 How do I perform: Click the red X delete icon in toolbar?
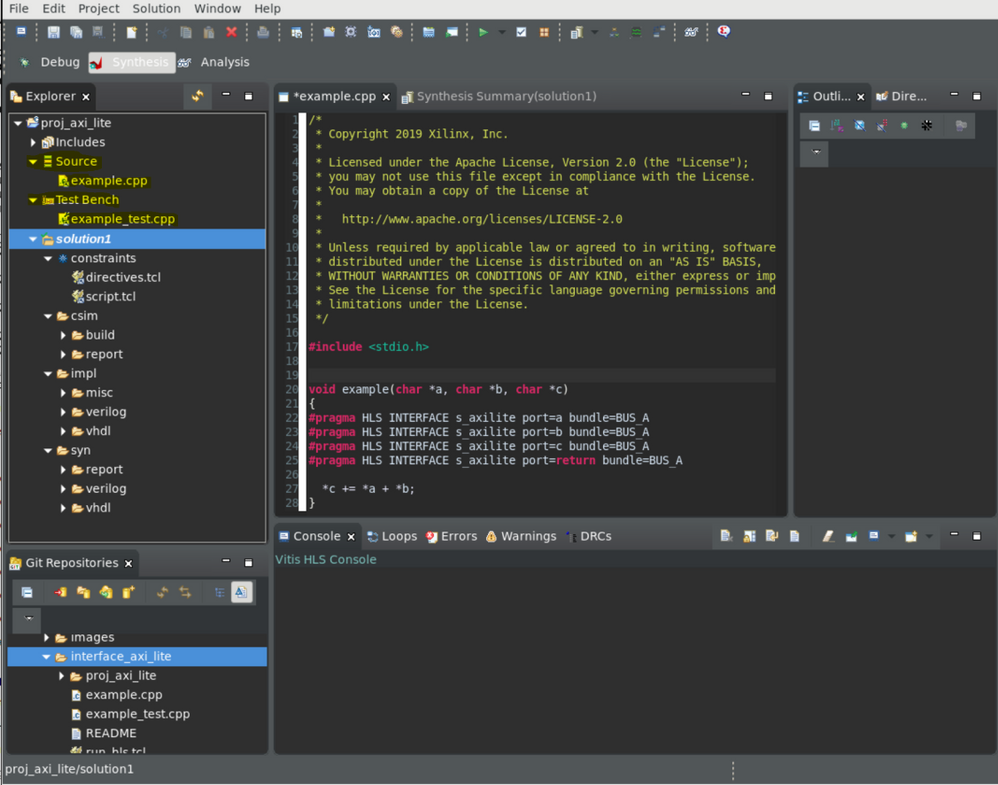coord(232,32)
